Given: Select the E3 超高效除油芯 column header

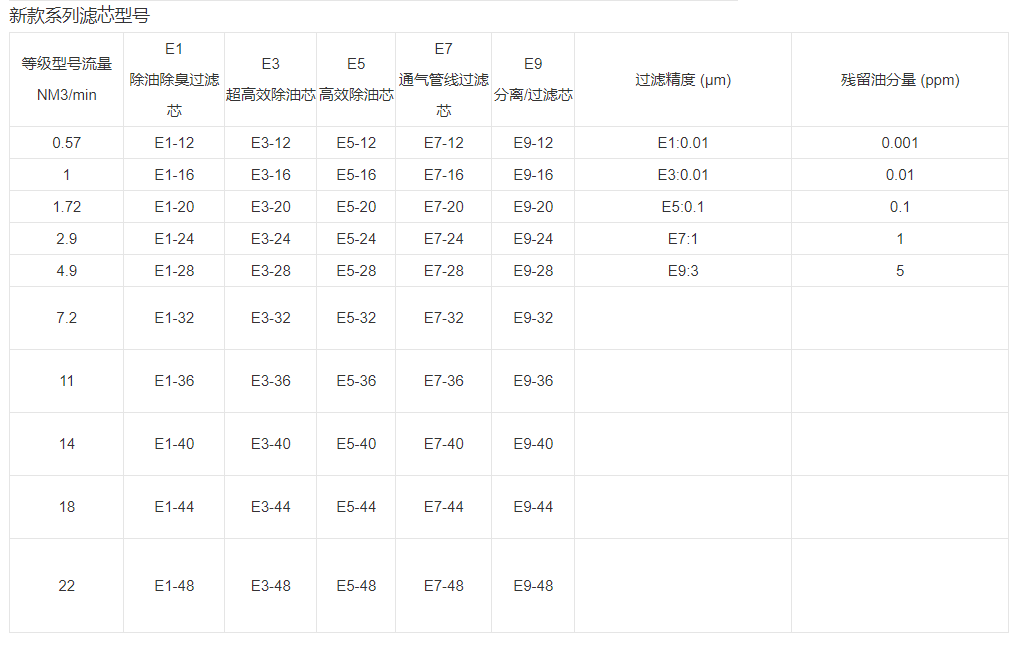Looking at the screenshot, I should pyautogui.click(x=270, y=79).
